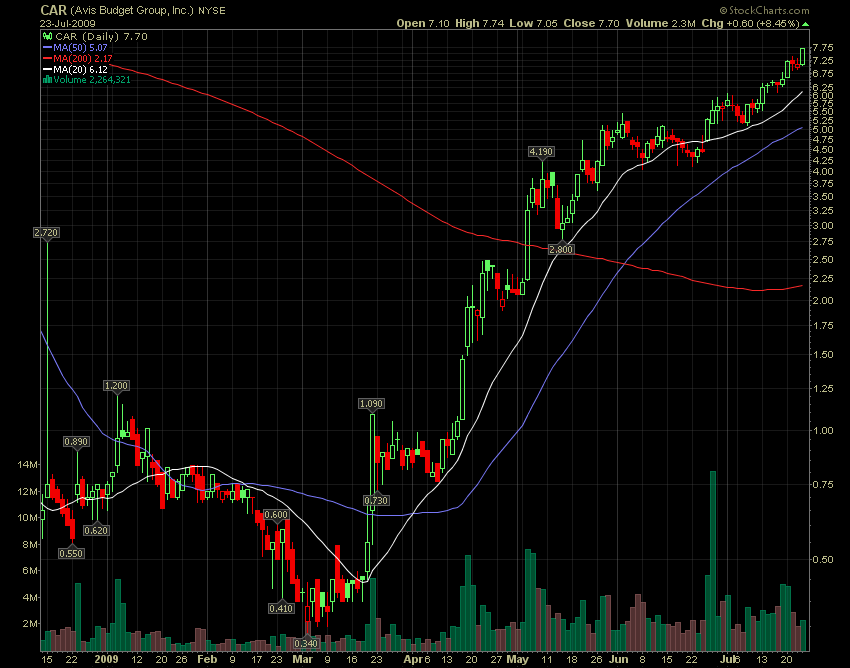
Task: Click the 2009 year label on the date axis
Action: pos(106,659)
